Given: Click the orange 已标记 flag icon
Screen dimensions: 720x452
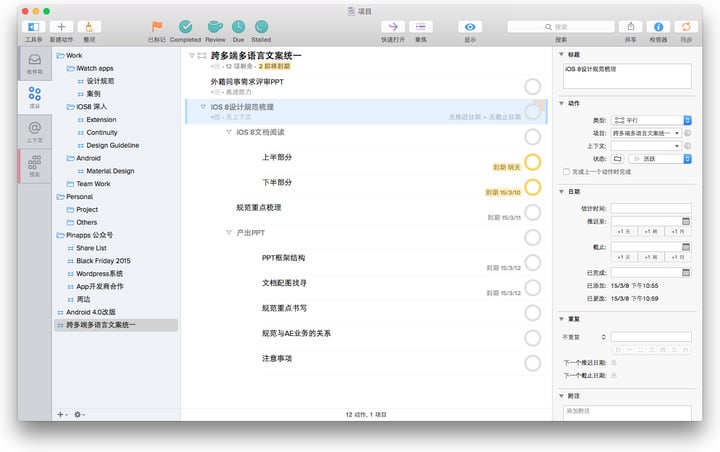Looking at the screenshot, I should coord(157,27).
